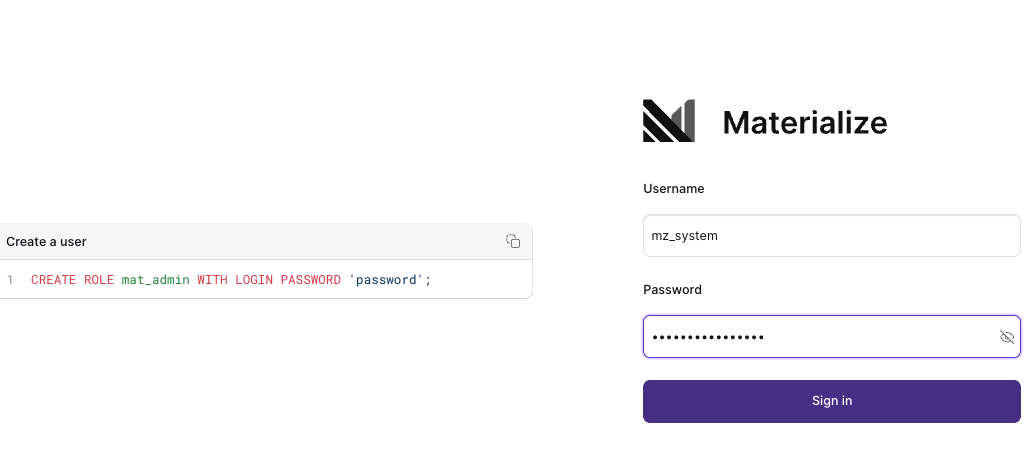Click the Password label above the field
The width and height of the screenshot is (1036, 456).
pos(672,290)
